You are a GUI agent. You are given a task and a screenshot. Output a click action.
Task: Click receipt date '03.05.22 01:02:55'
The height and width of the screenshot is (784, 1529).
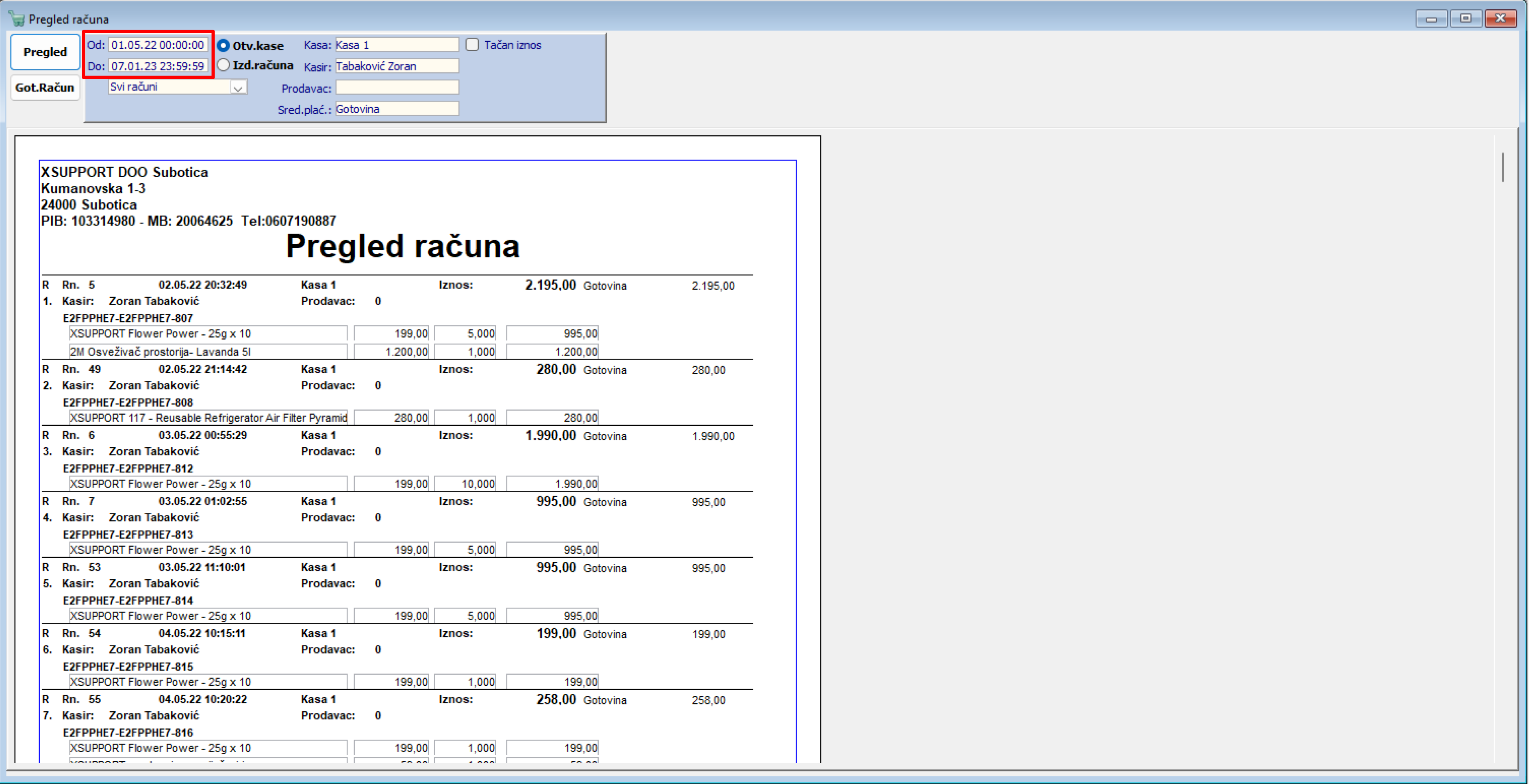tap(202, 502)
